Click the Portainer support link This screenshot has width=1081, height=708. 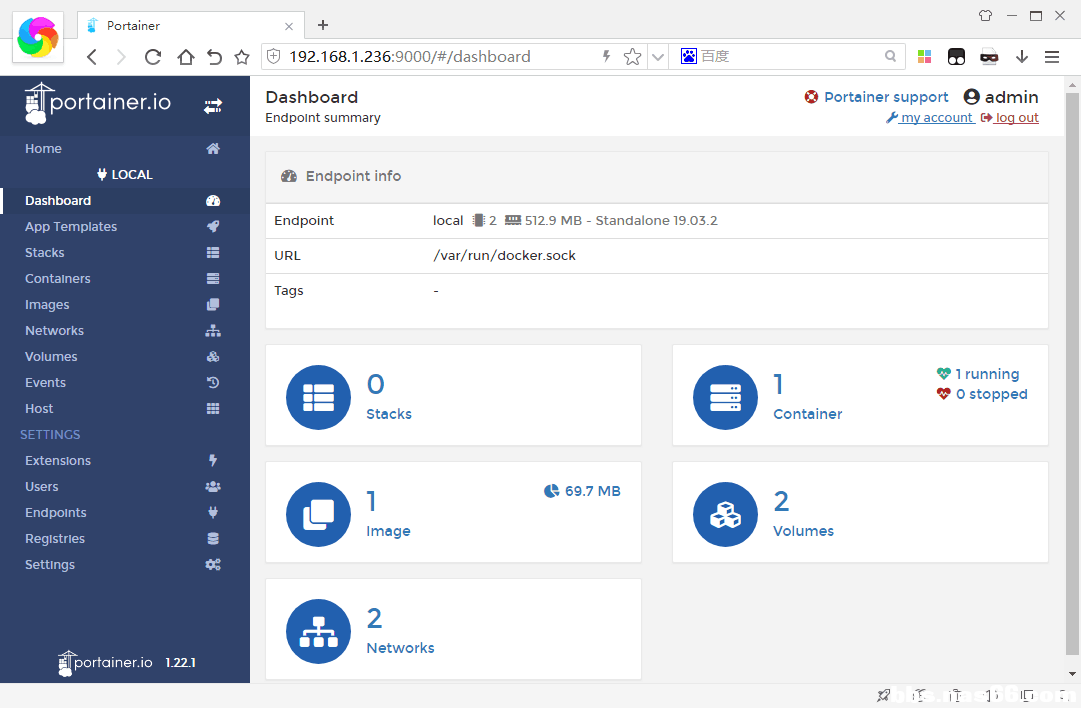885,97
